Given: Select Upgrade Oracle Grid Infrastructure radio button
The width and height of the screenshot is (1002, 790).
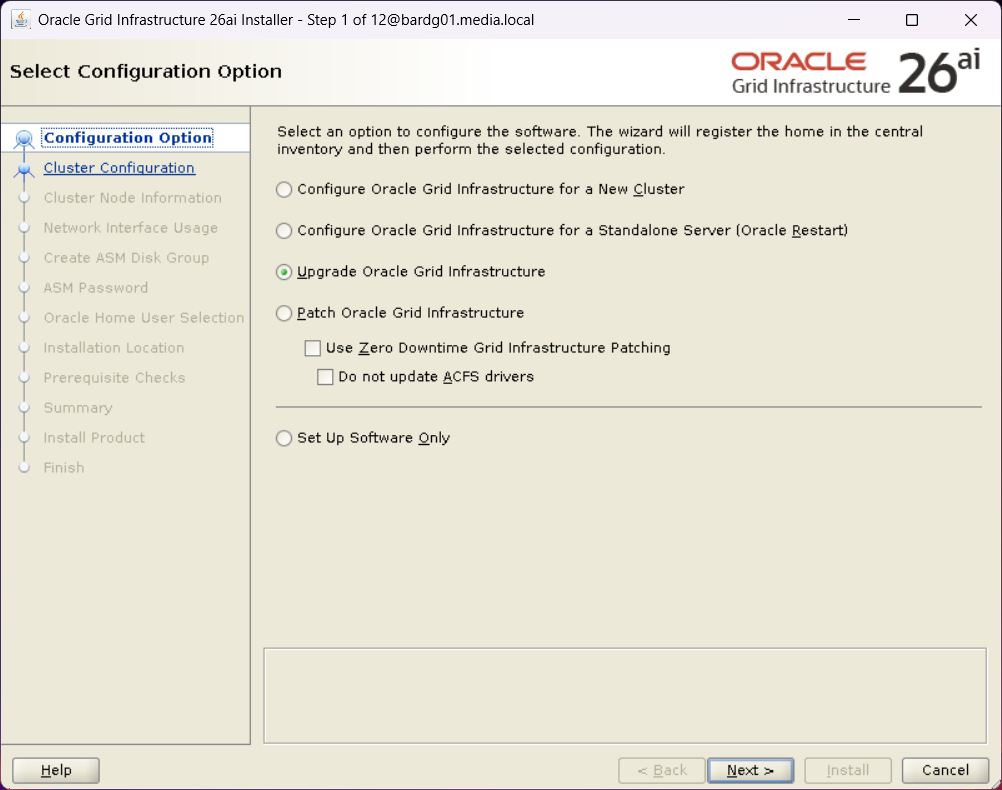Looking at the screenshot, I should (x=284, y=272).
